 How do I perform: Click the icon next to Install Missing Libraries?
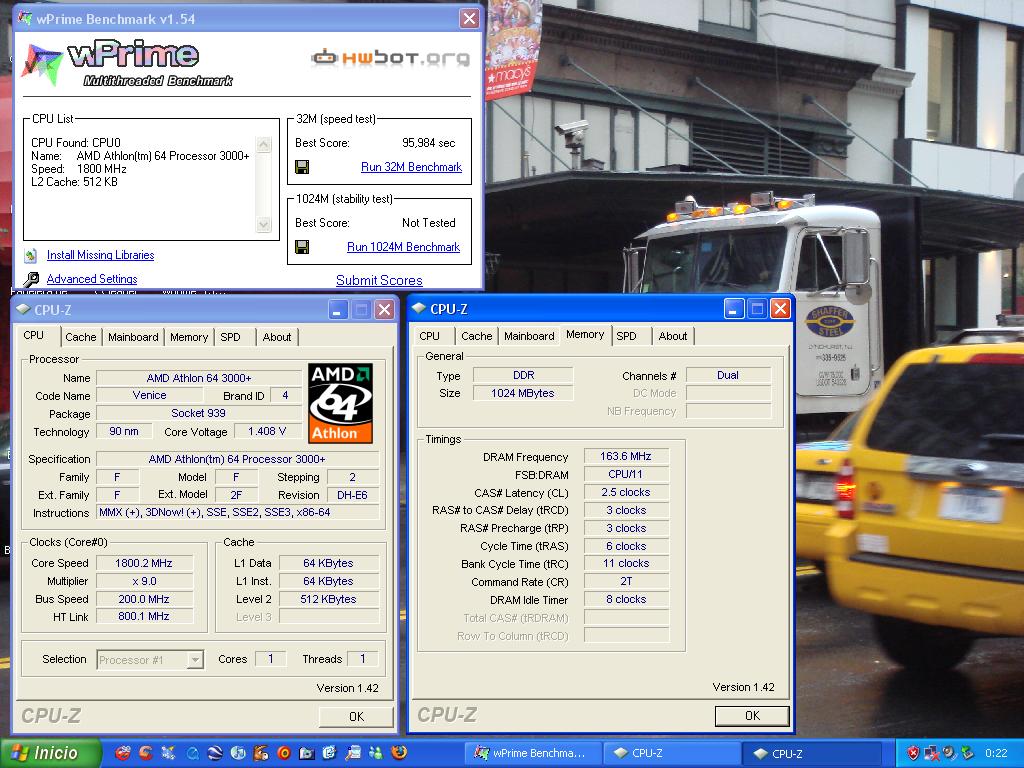coord(31,255)
